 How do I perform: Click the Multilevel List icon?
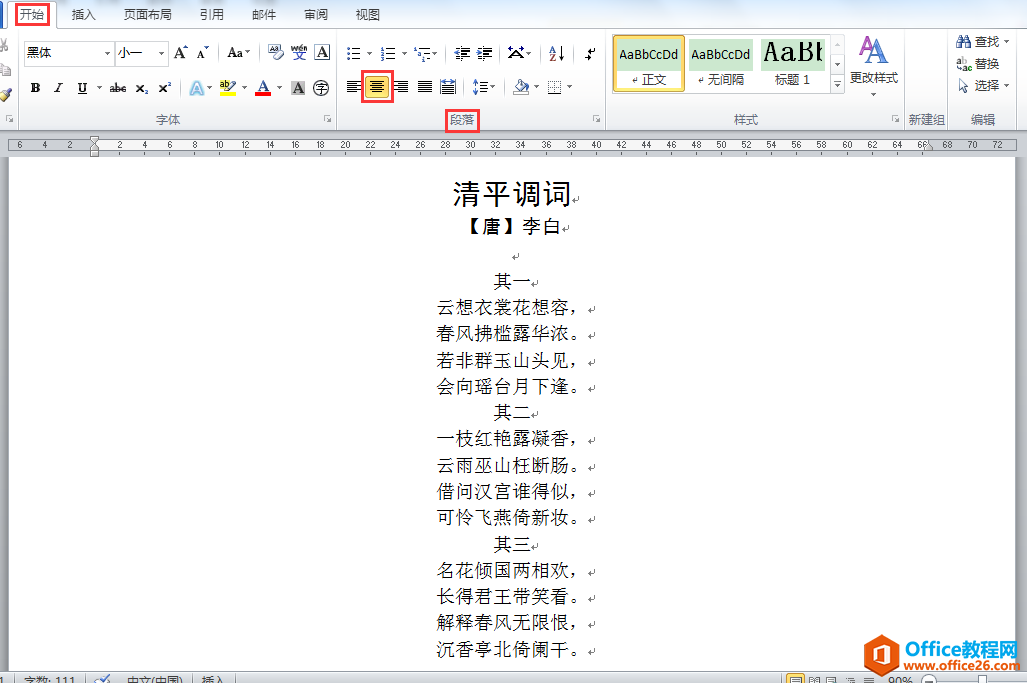[x=424, y=53]
